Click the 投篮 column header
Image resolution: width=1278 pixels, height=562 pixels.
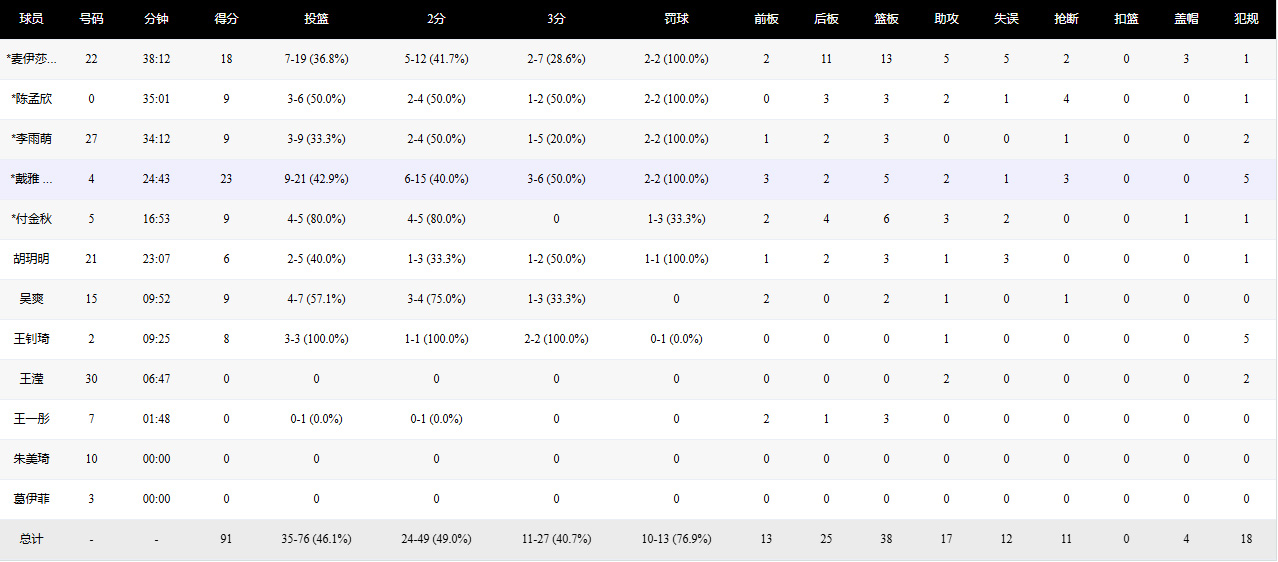[317, 19]
